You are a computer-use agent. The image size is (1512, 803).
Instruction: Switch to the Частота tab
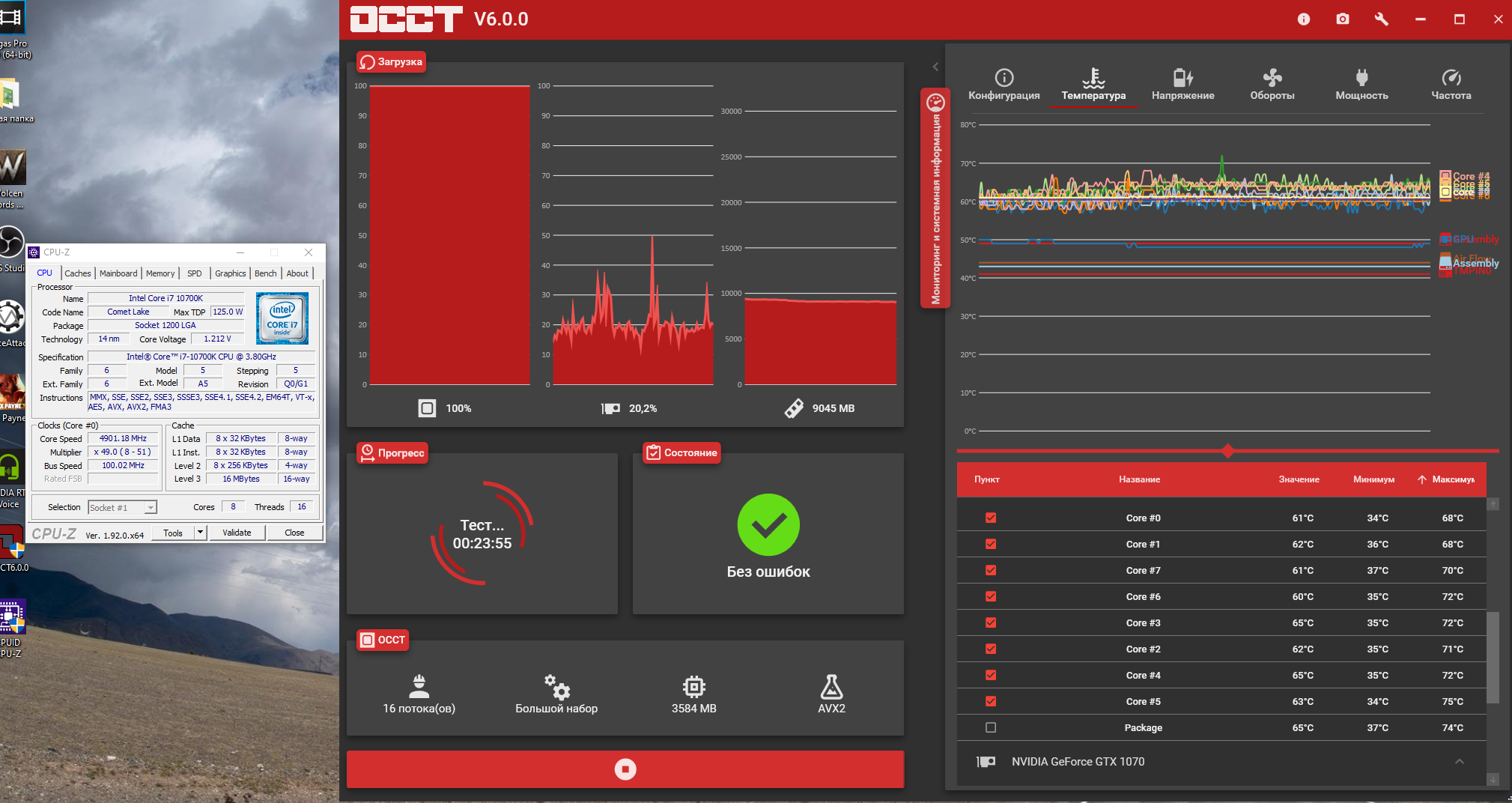(1451, 85)
